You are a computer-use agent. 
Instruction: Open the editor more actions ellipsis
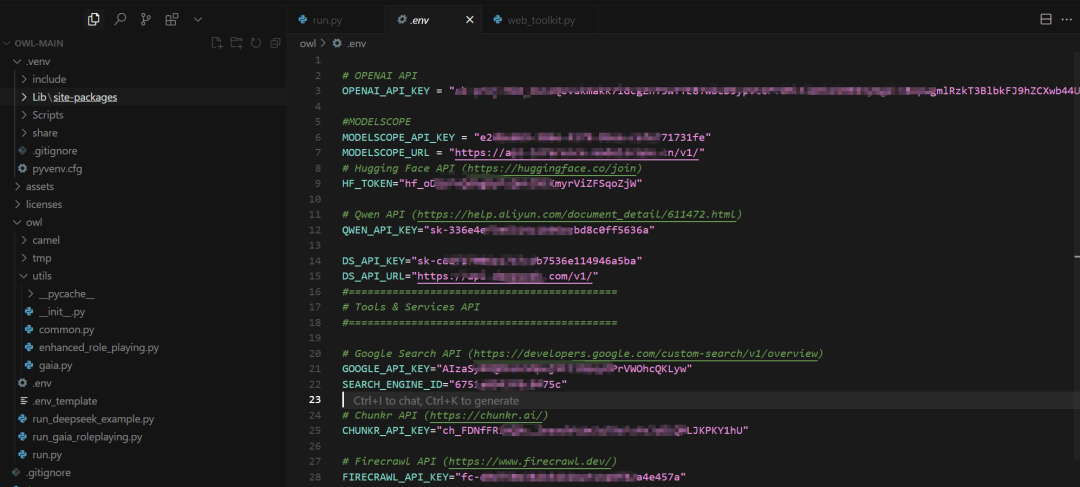(x=1067, y=20)
